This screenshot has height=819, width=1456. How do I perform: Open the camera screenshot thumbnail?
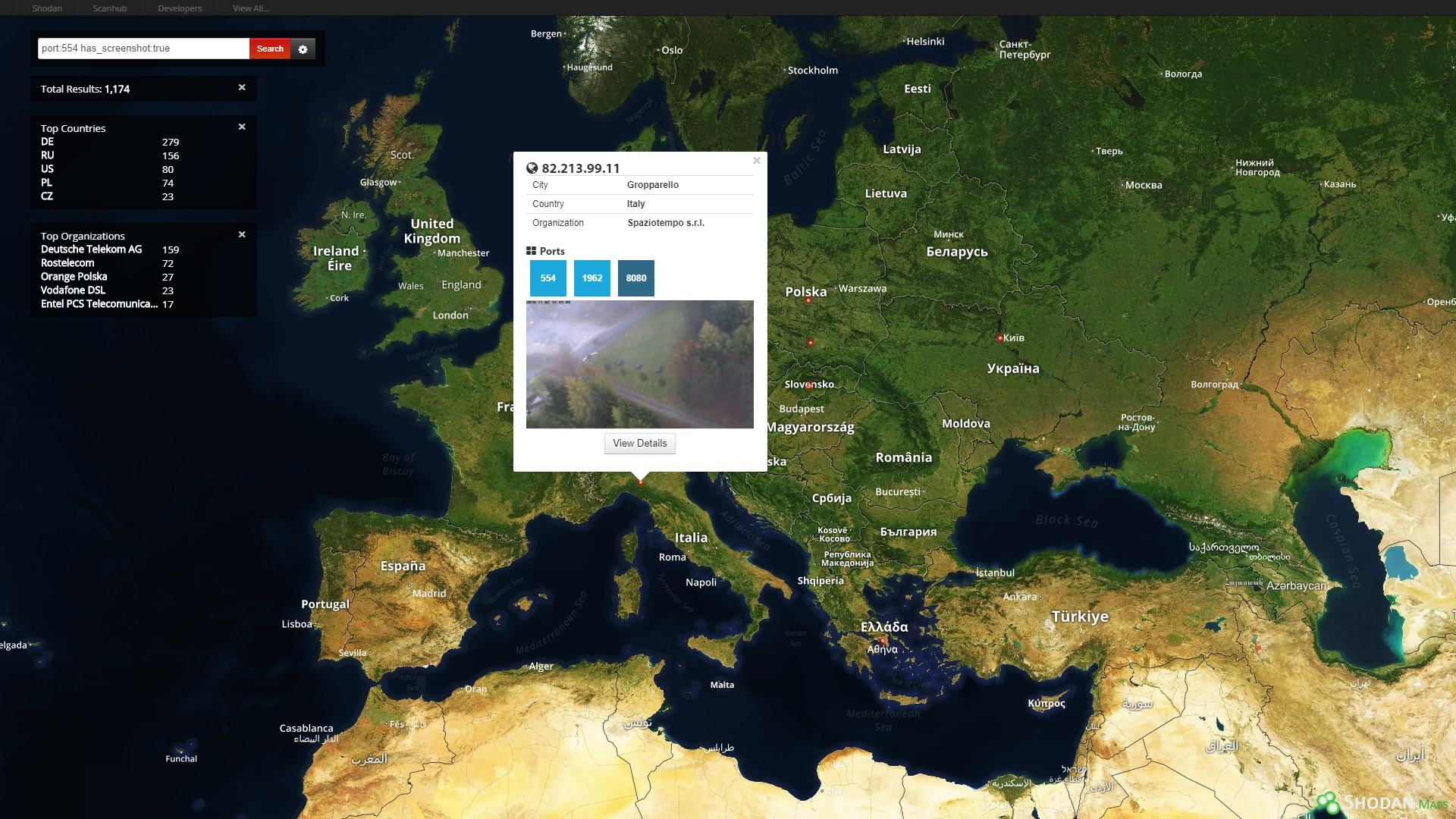640,364
